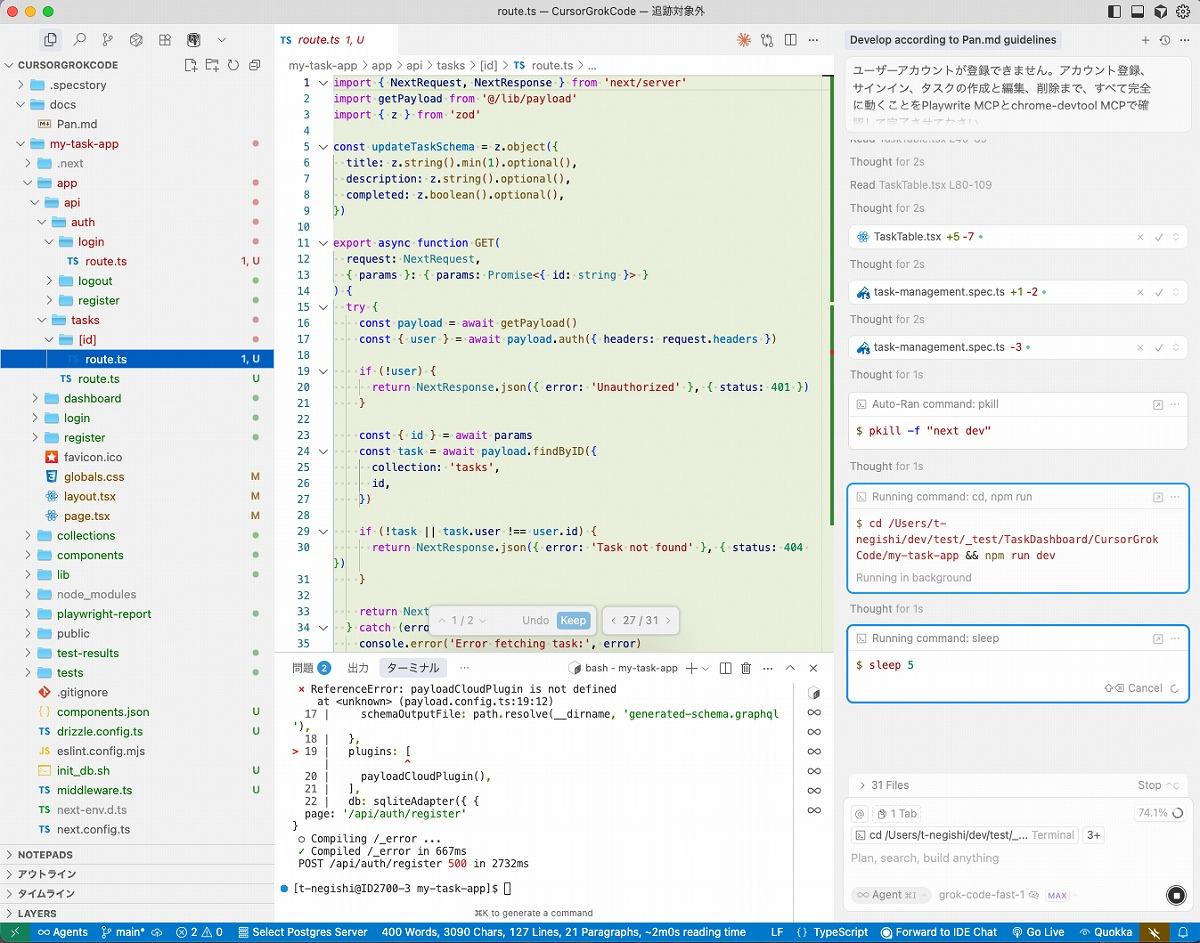Refresh the explorer file tree

(233, 65)
